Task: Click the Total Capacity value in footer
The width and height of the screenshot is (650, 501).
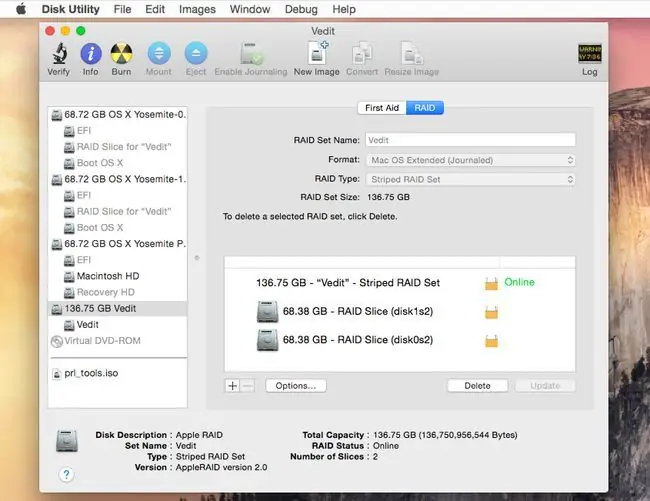Action: 445,435
